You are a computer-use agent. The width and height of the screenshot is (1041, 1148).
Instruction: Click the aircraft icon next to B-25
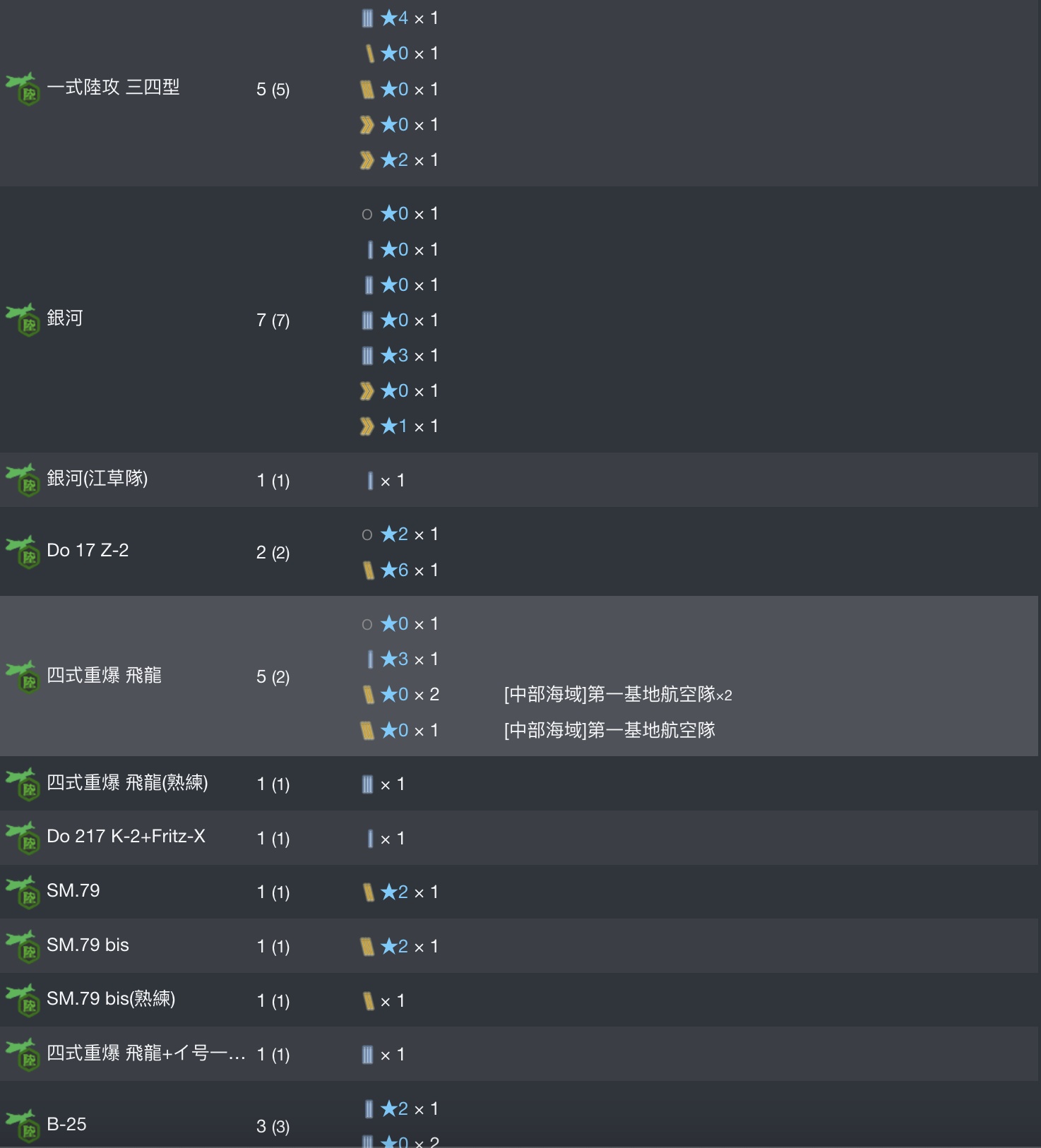click(22, 1126)
